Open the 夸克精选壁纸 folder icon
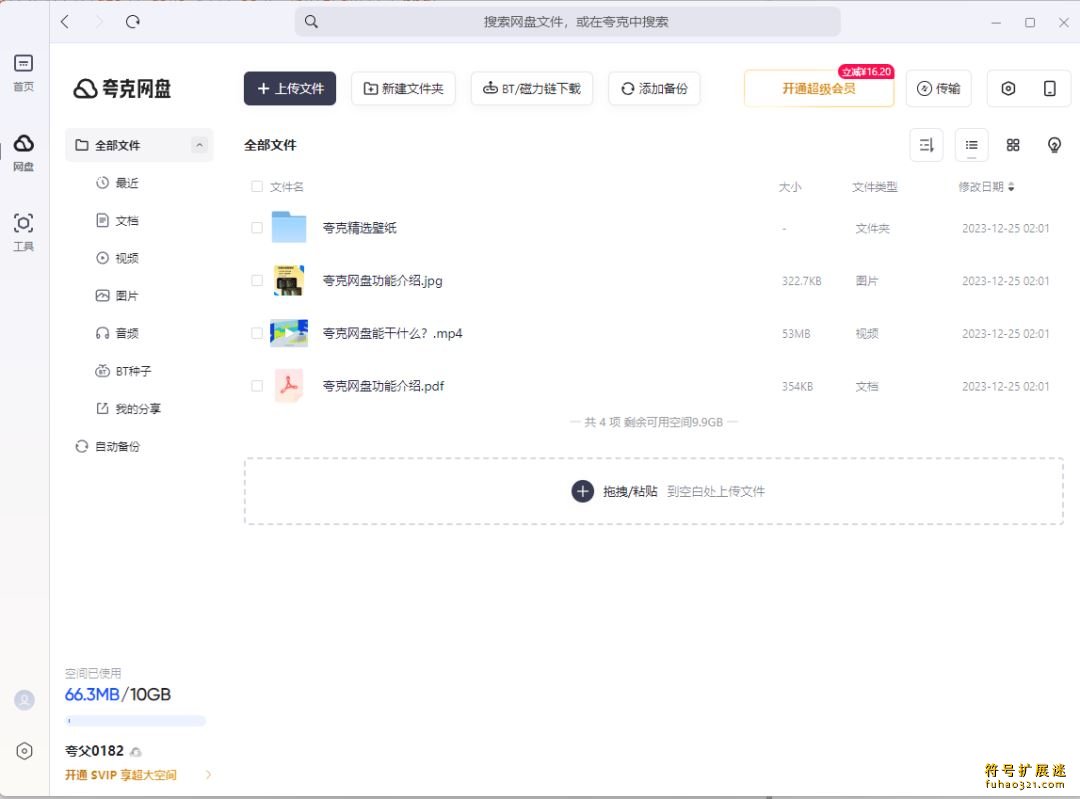The image size is (1080, 799). coord(289,227)
